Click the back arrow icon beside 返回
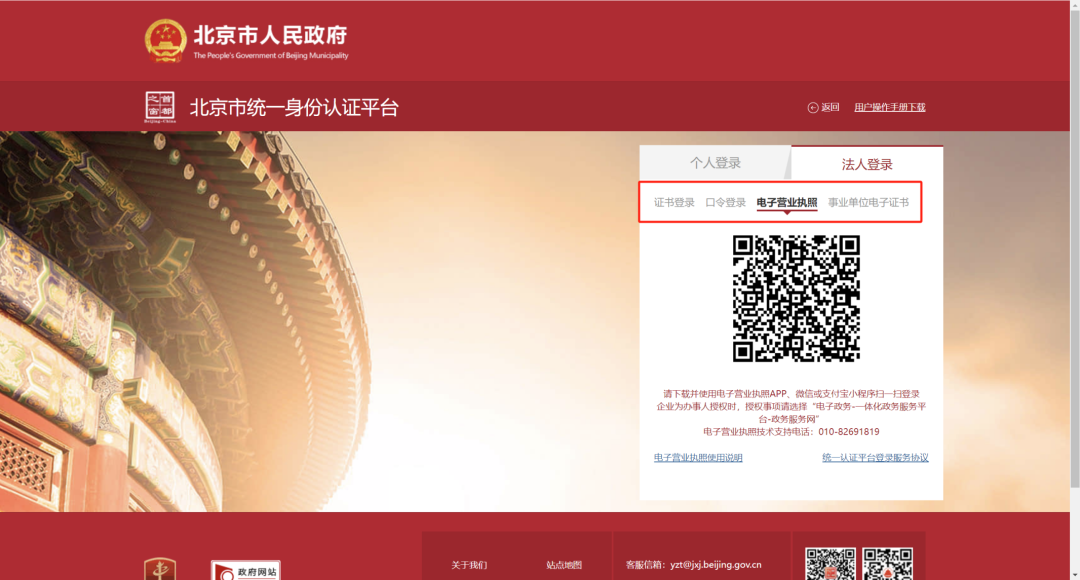Screen dimensions: 1080x580 [x=813, y=107]
